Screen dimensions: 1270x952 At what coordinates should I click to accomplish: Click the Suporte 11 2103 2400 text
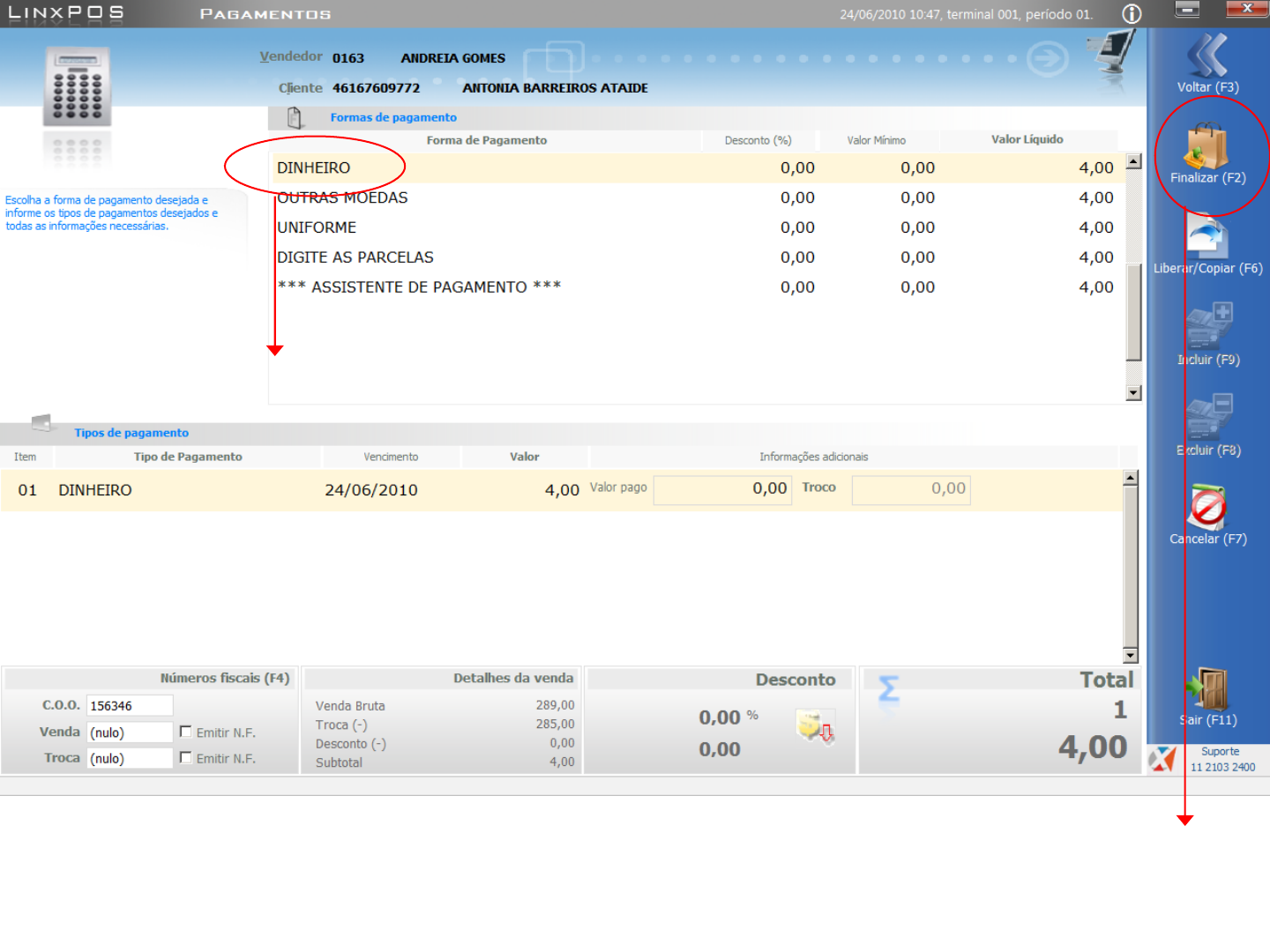pyautogui.click(x=1221, y=759)
